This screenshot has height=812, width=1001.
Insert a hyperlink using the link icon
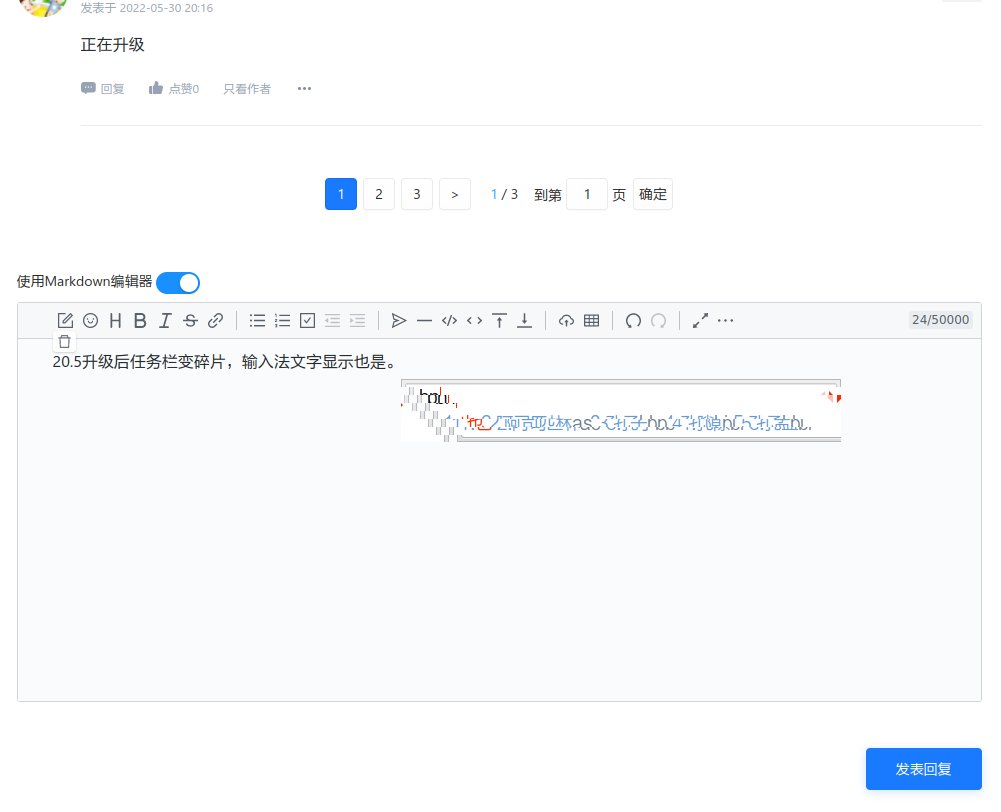click(x=215, y=320)
